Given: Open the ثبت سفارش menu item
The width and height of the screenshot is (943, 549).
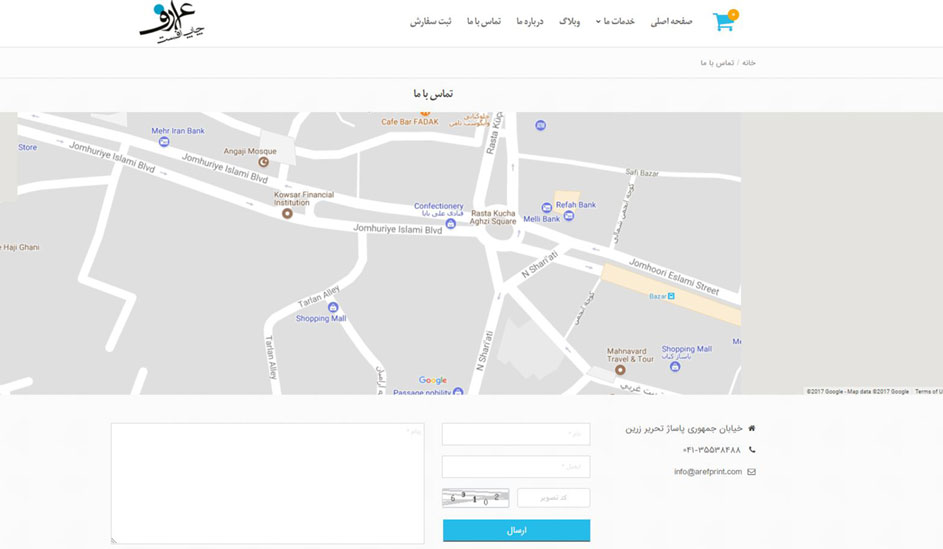Looking at the screenshot, I should tap(431, 22).
